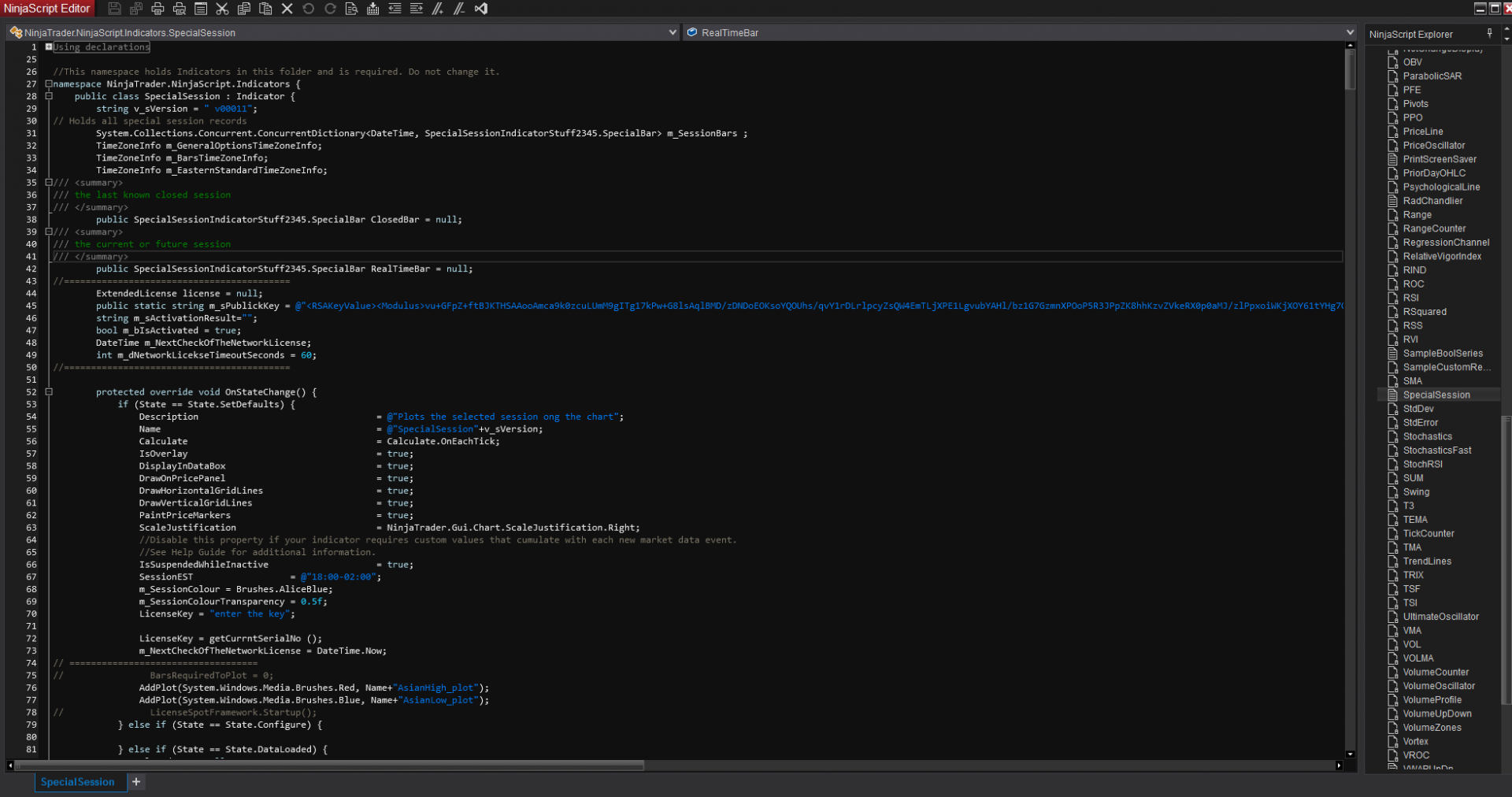Collapse the SpecialSession class at line 28
The height and width of the screenshot is (797, 1512).
pyautogui.click(x=49, y=96)
